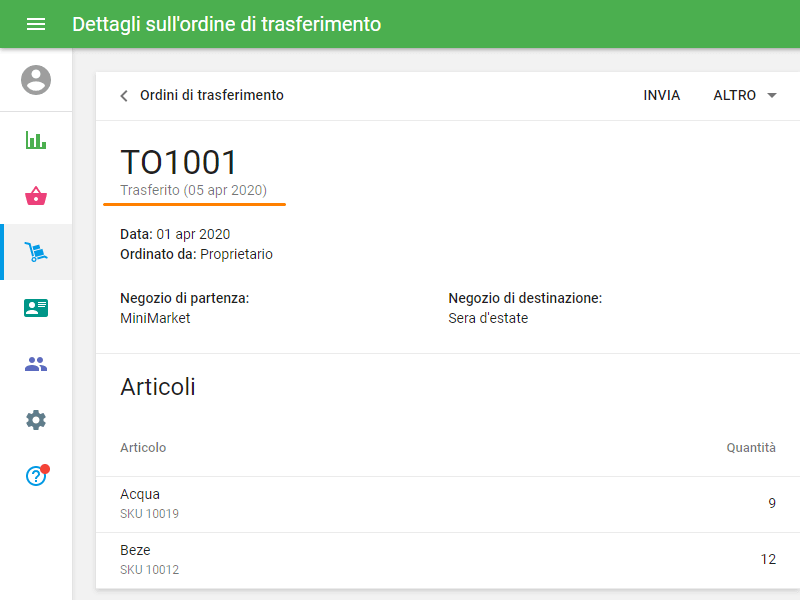Open help icon with red notification dot
The image size is (800, 600).
[x=36, y=476]
